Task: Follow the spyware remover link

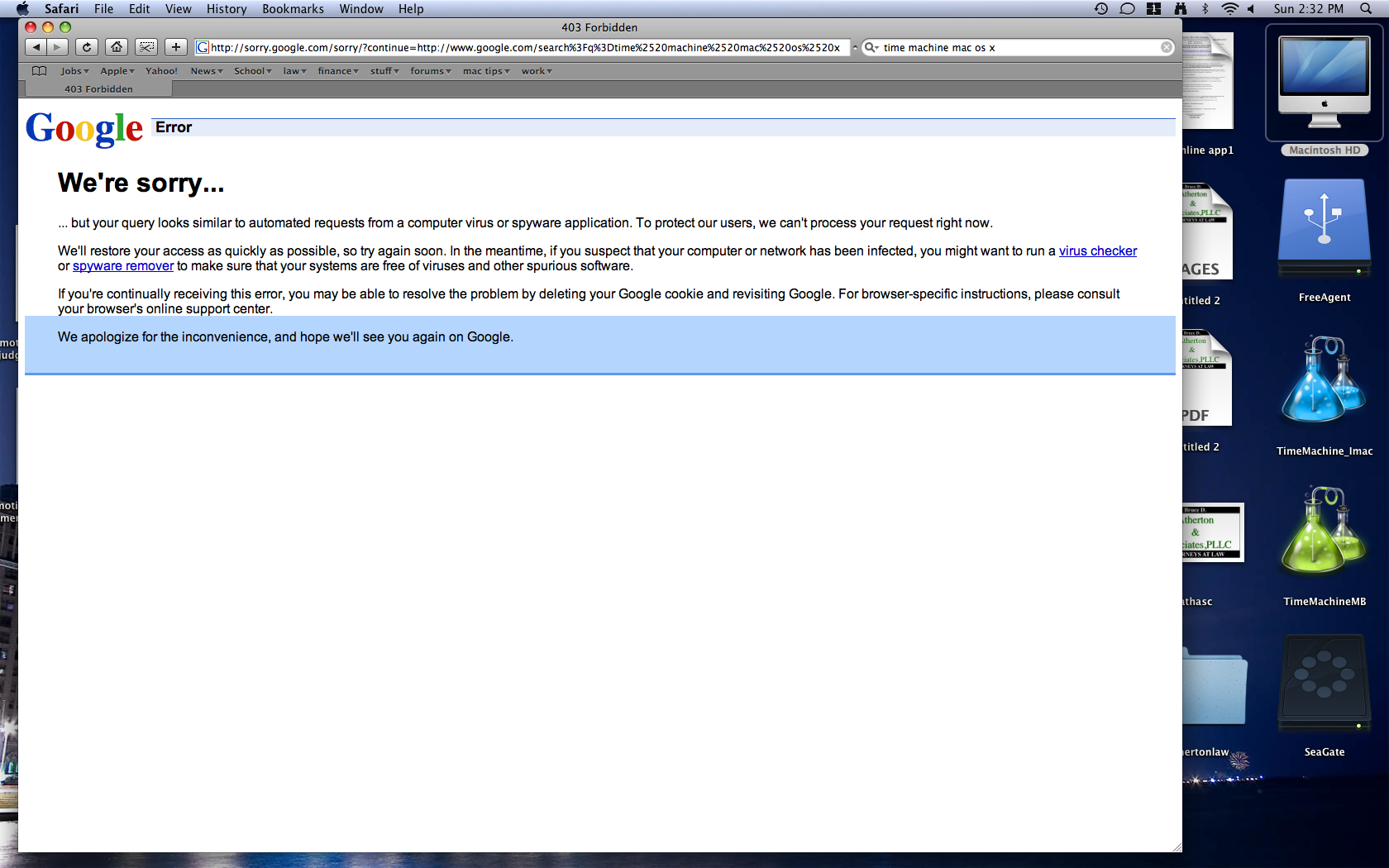Action: [x=123, y=265]
